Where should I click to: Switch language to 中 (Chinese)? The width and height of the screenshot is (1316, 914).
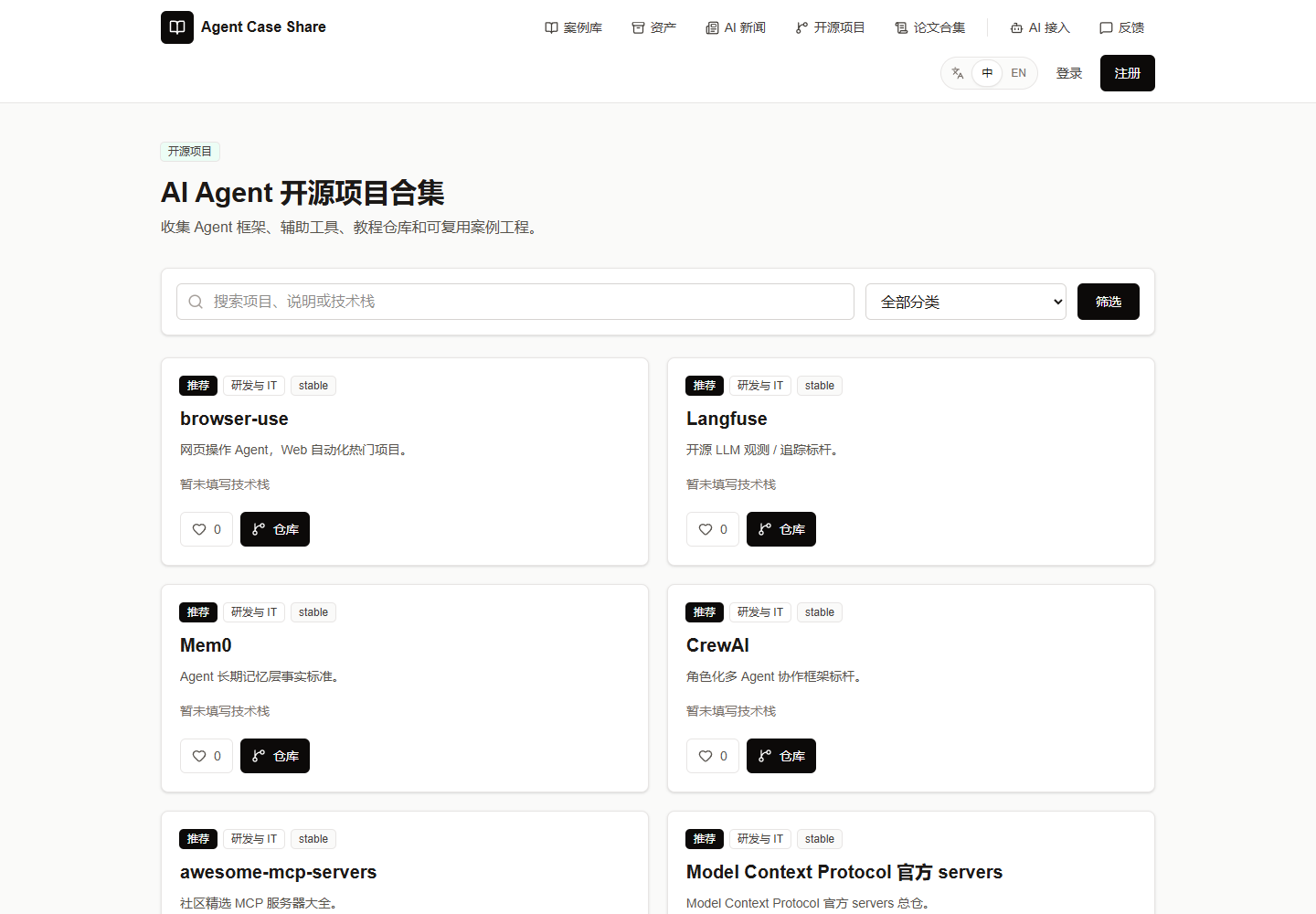click(987, 73)
